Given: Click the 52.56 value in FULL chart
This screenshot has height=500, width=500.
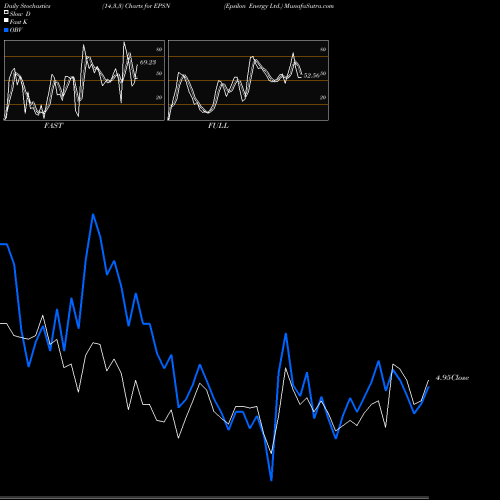Looking at the screenshot, I should click(x=311, y=76).
